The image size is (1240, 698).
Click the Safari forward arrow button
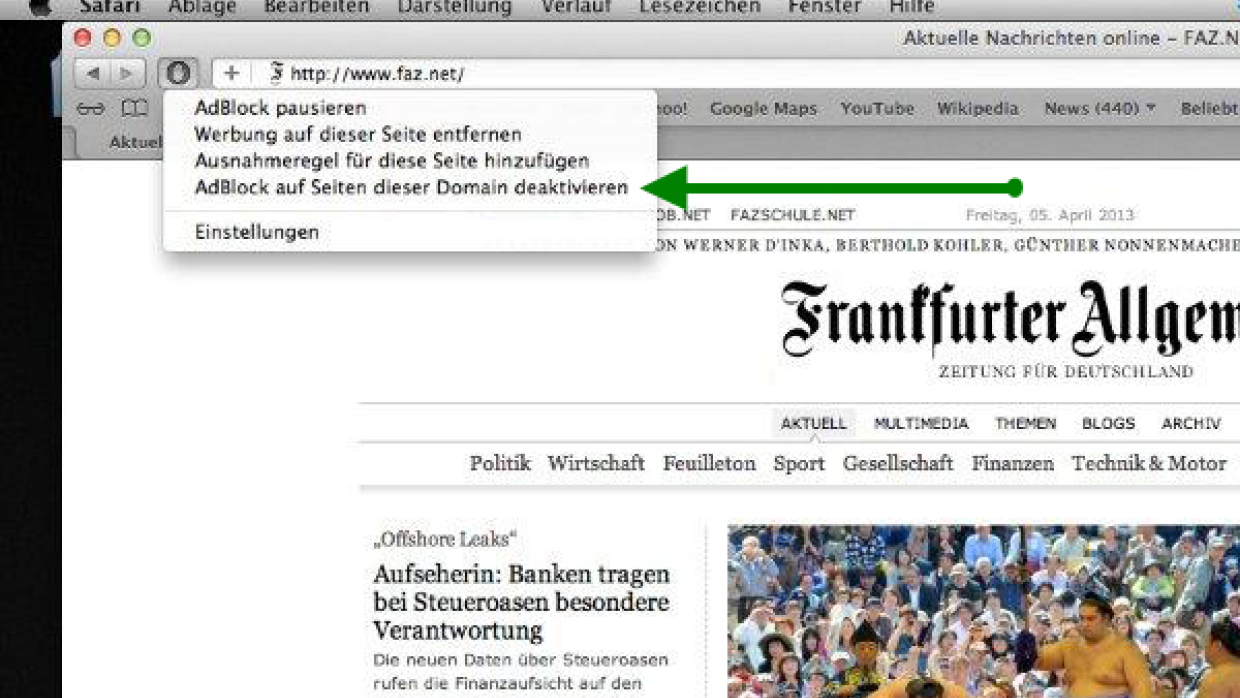(127, 73)
